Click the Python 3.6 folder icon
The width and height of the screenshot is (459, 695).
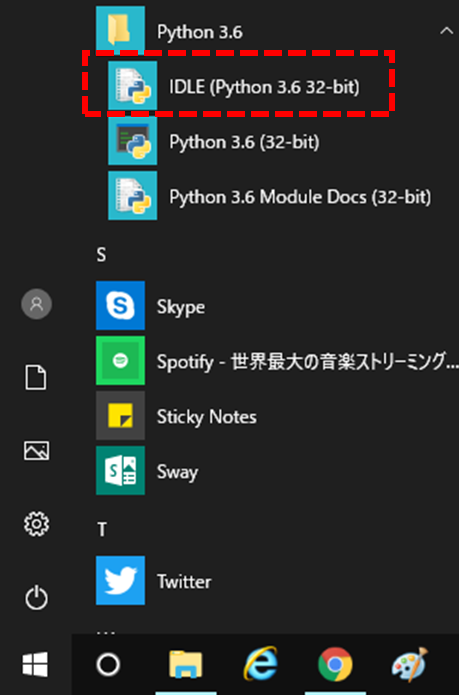120,31
